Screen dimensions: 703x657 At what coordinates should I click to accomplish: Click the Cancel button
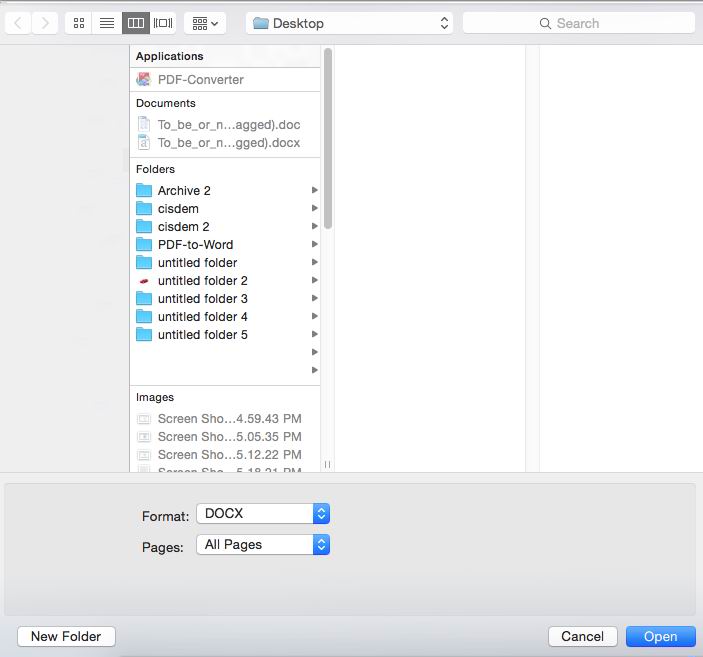(x=582, y=636)
